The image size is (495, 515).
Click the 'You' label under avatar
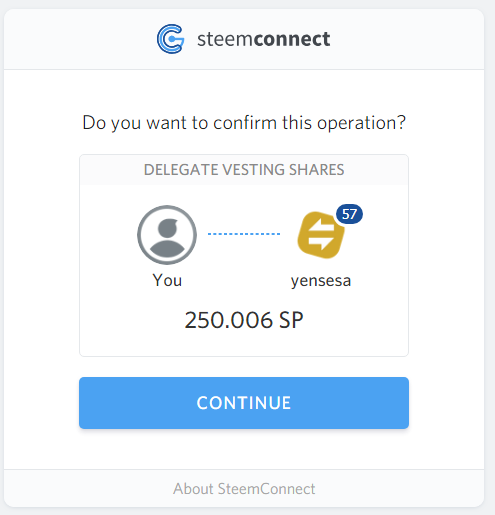point(167,280)
